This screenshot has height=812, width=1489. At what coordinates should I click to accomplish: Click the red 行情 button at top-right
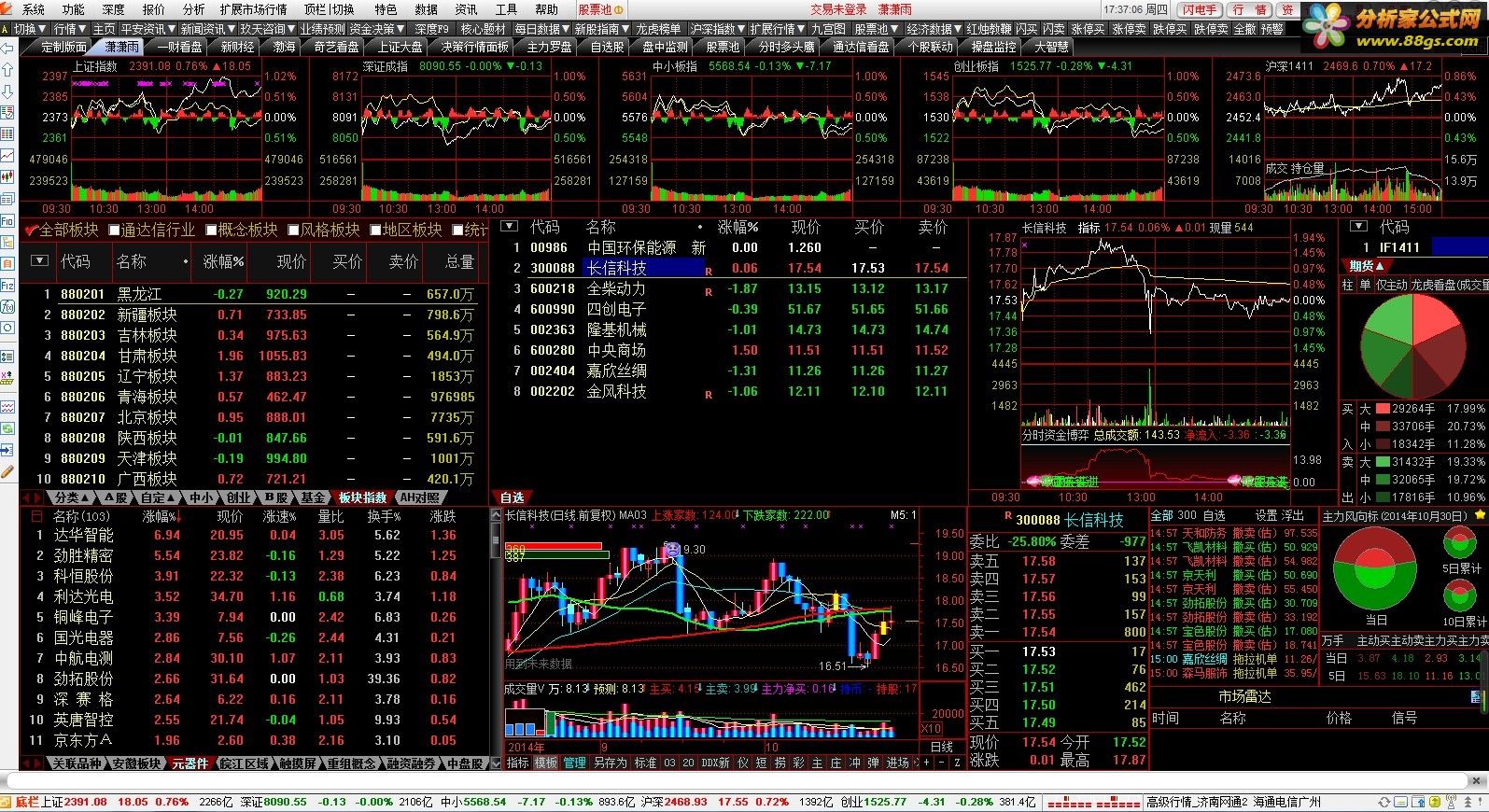(1248, 9)
